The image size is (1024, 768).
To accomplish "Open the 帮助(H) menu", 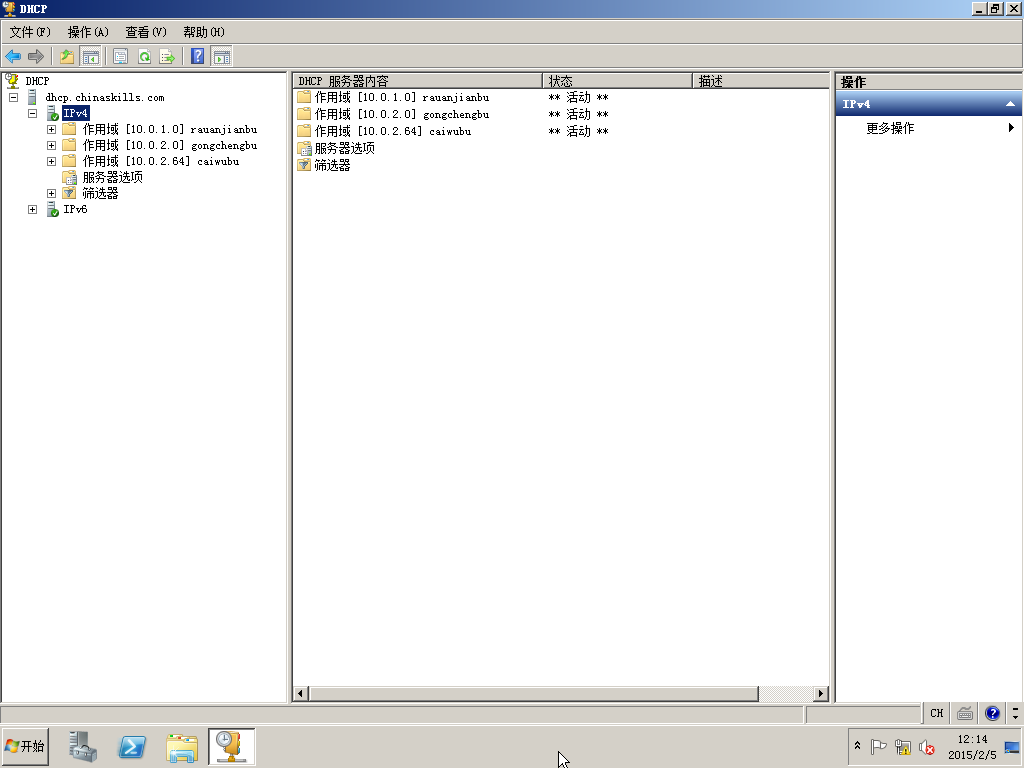I will (204, 32).
